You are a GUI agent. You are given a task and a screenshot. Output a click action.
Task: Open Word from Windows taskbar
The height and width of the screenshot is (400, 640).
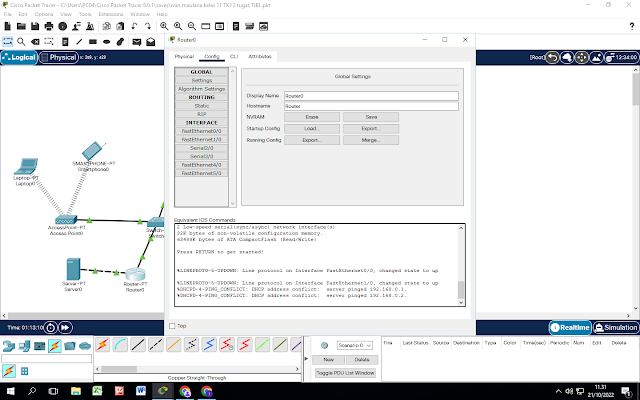pyautogui.click(x=141, y=391)
